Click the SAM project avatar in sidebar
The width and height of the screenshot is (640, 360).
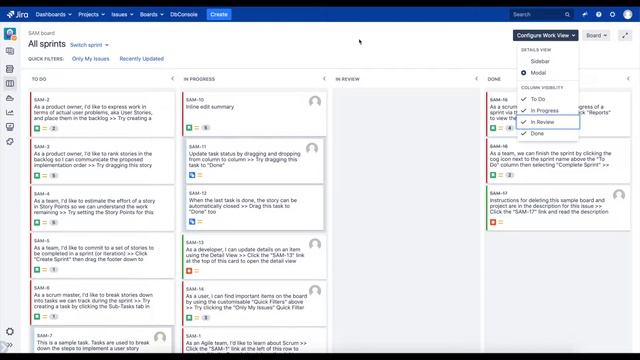tap(10, 34)
